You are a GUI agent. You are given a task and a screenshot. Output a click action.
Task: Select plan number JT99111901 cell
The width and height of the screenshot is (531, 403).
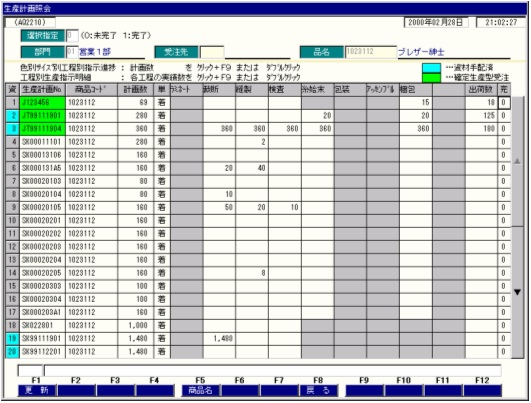(x=43, y=116)
